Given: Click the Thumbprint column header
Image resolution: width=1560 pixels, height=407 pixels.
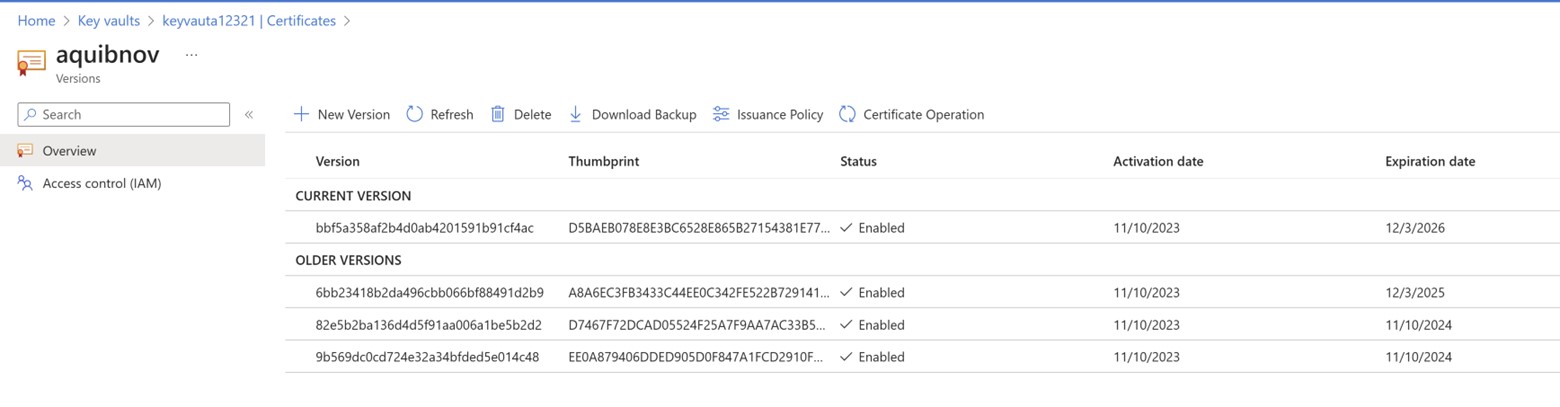Looking at the screenshot, I should (x=604, y=161).
